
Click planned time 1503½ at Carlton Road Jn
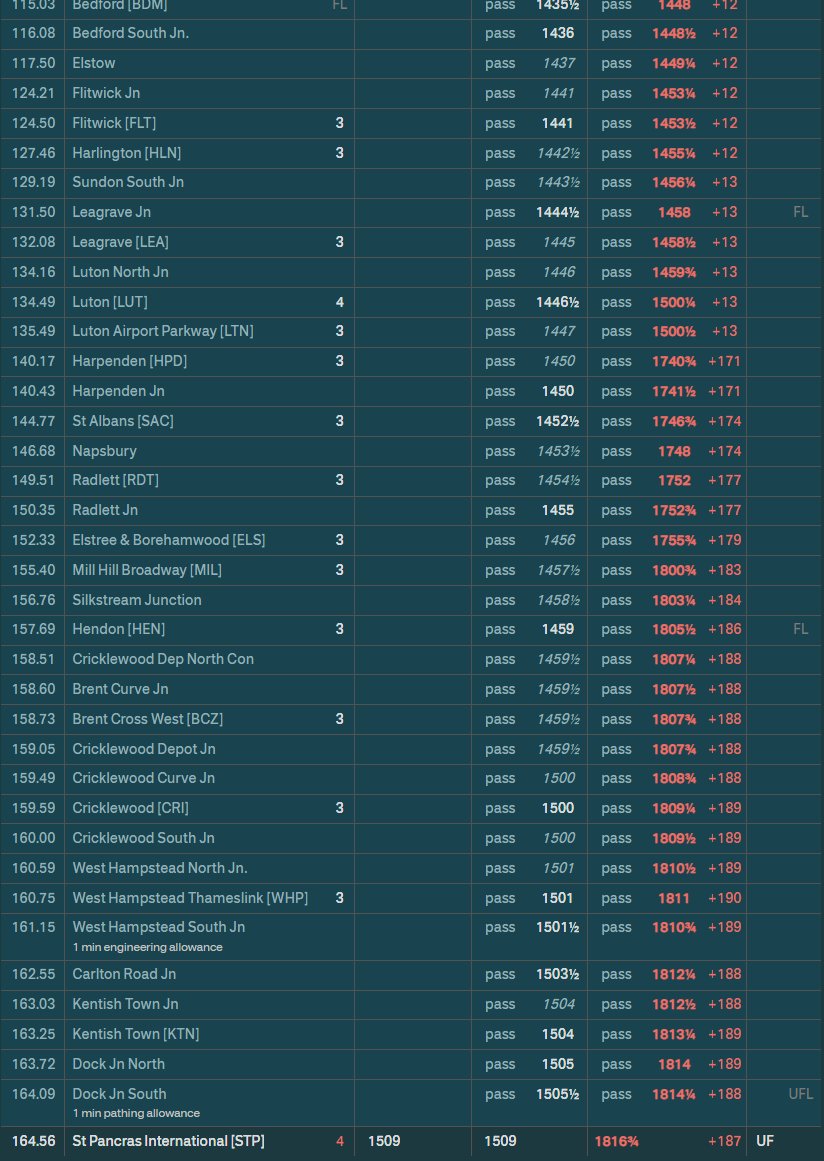[557, 974]
